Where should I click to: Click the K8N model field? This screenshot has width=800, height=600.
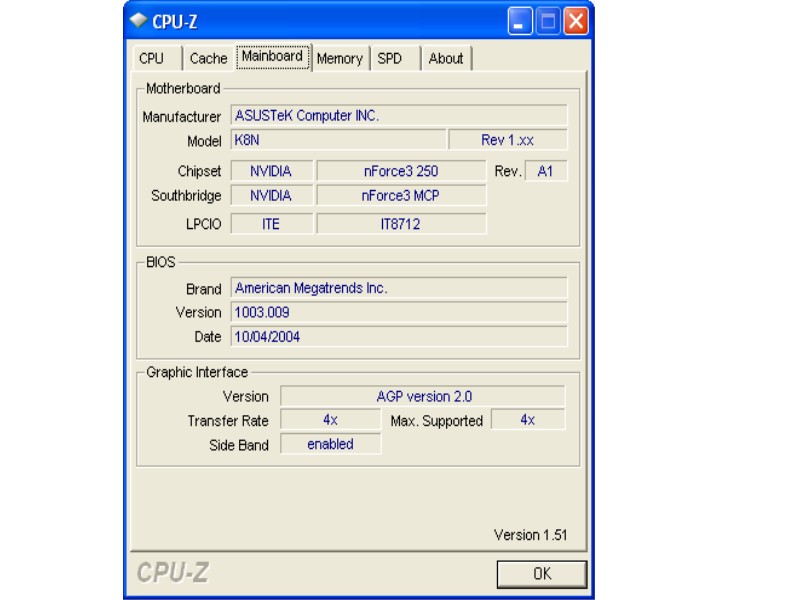click(338, 140)
